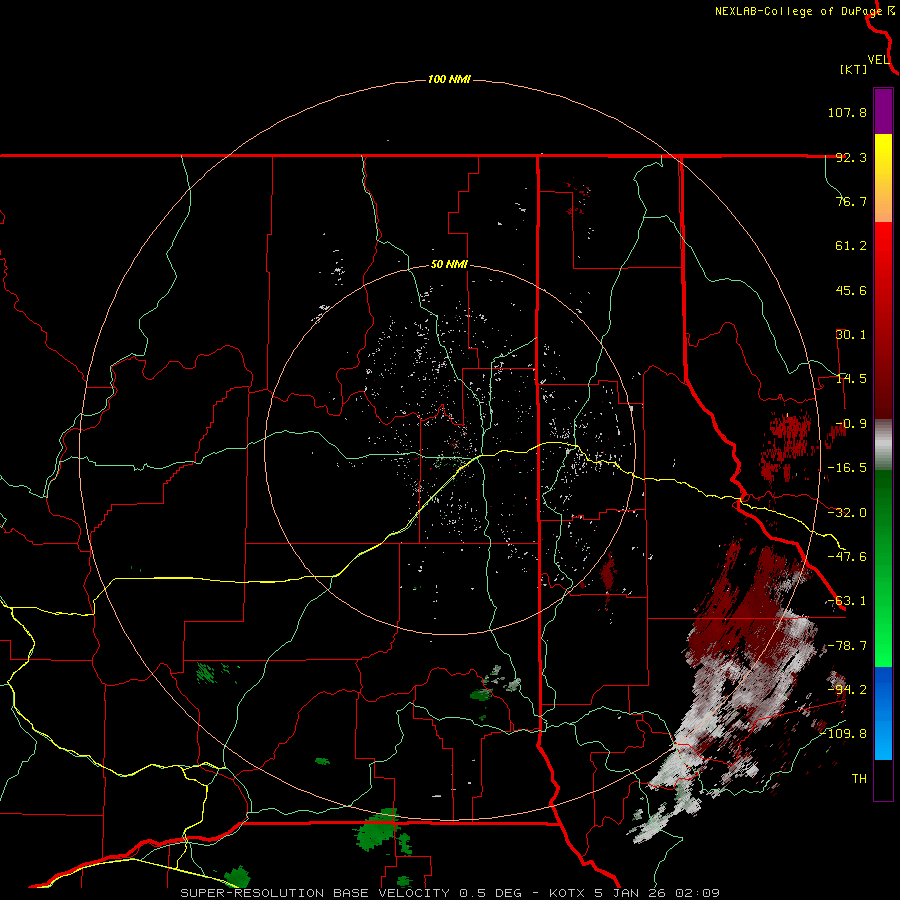Viewport: 900px width, 900px height.
Task: Click the NEXLAB-College of DuPage credit text
Action: coord(798,11)
